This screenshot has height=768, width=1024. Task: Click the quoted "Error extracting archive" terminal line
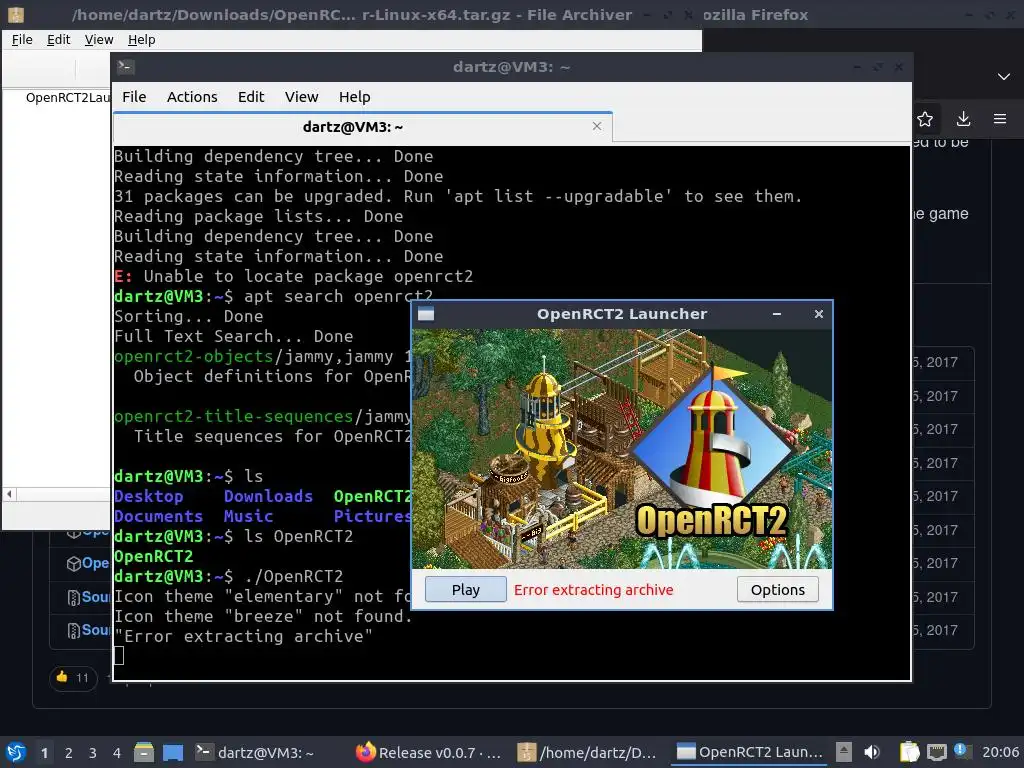pos(244,637)
